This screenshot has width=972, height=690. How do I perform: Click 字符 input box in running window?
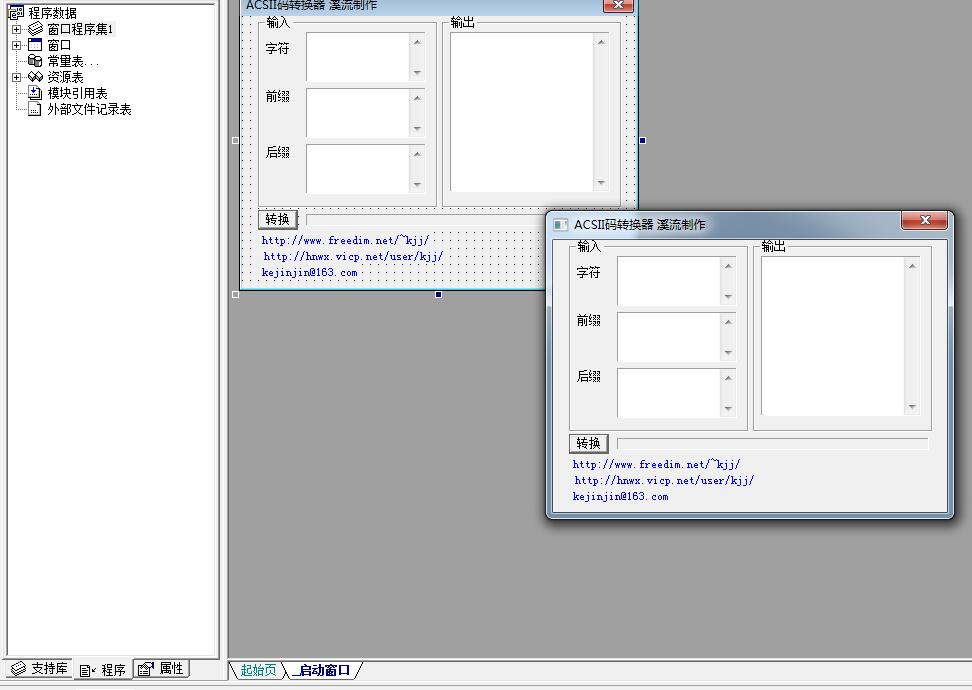point(669,281)
